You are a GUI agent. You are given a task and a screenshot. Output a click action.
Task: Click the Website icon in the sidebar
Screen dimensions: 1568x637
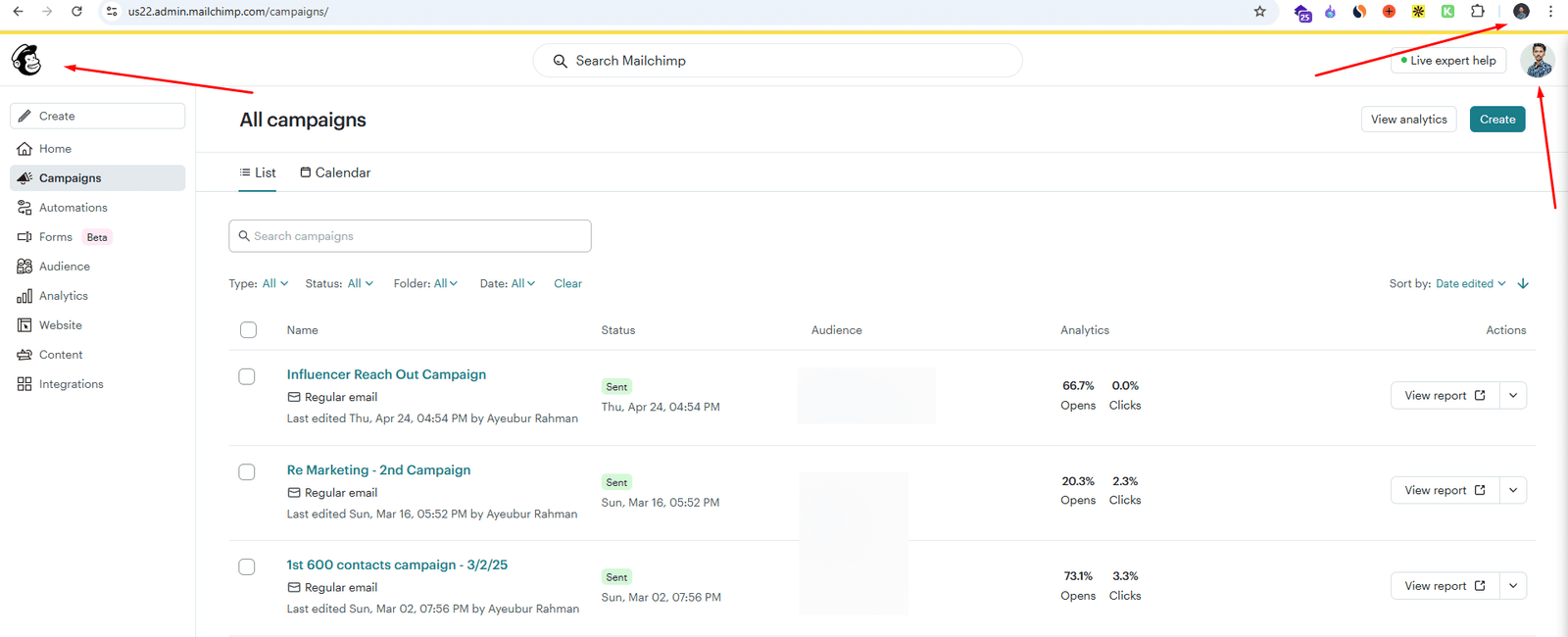(24, 325)
